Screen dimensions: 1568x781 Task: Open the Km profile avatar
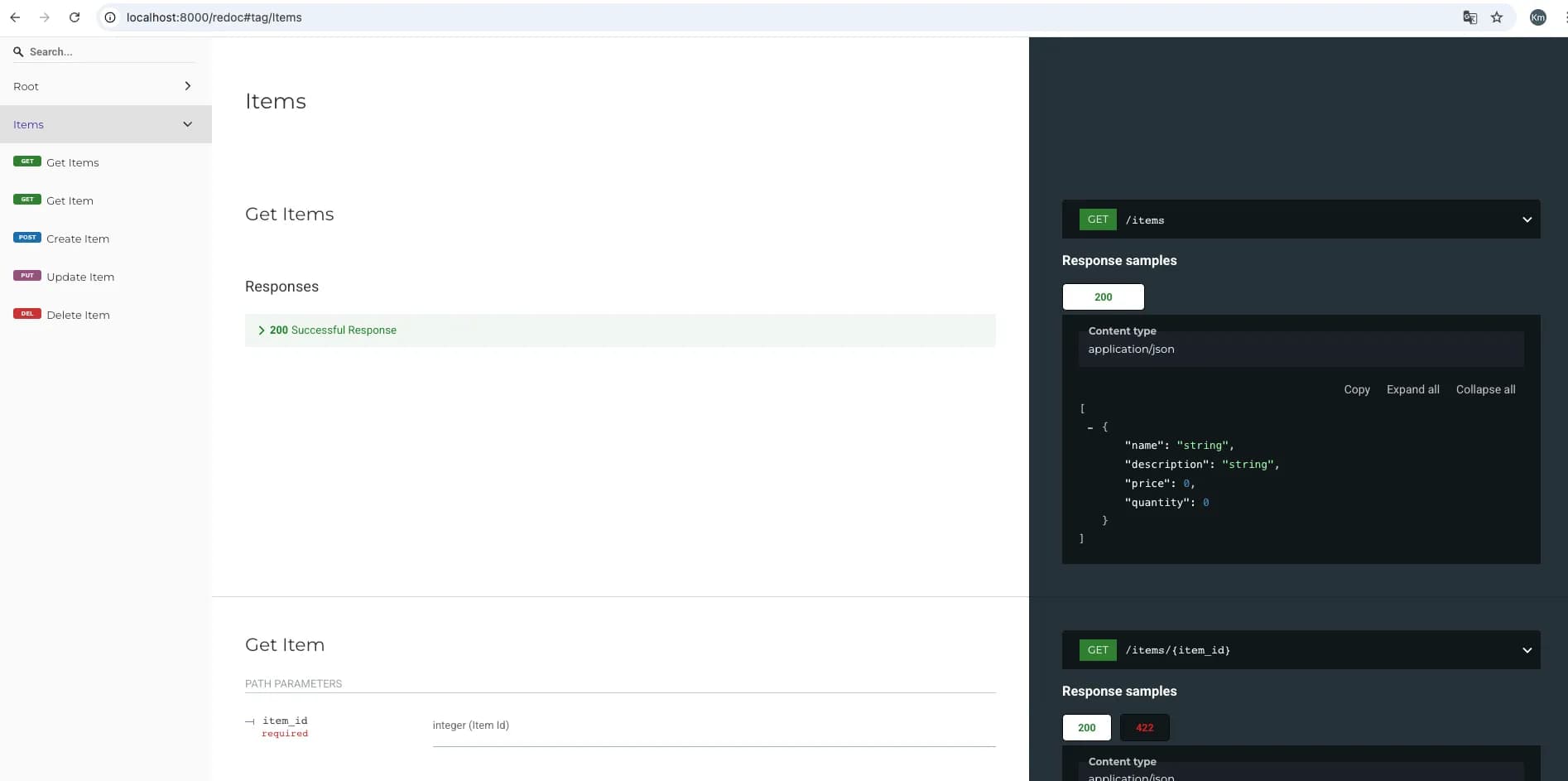coord(1537,17)
